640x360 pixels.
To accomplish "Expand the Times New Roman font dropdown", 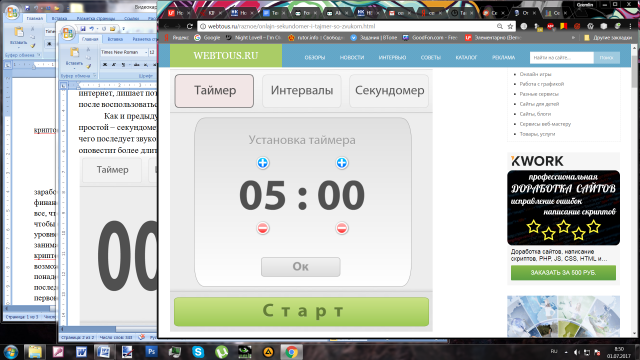I will pos(146,52).
